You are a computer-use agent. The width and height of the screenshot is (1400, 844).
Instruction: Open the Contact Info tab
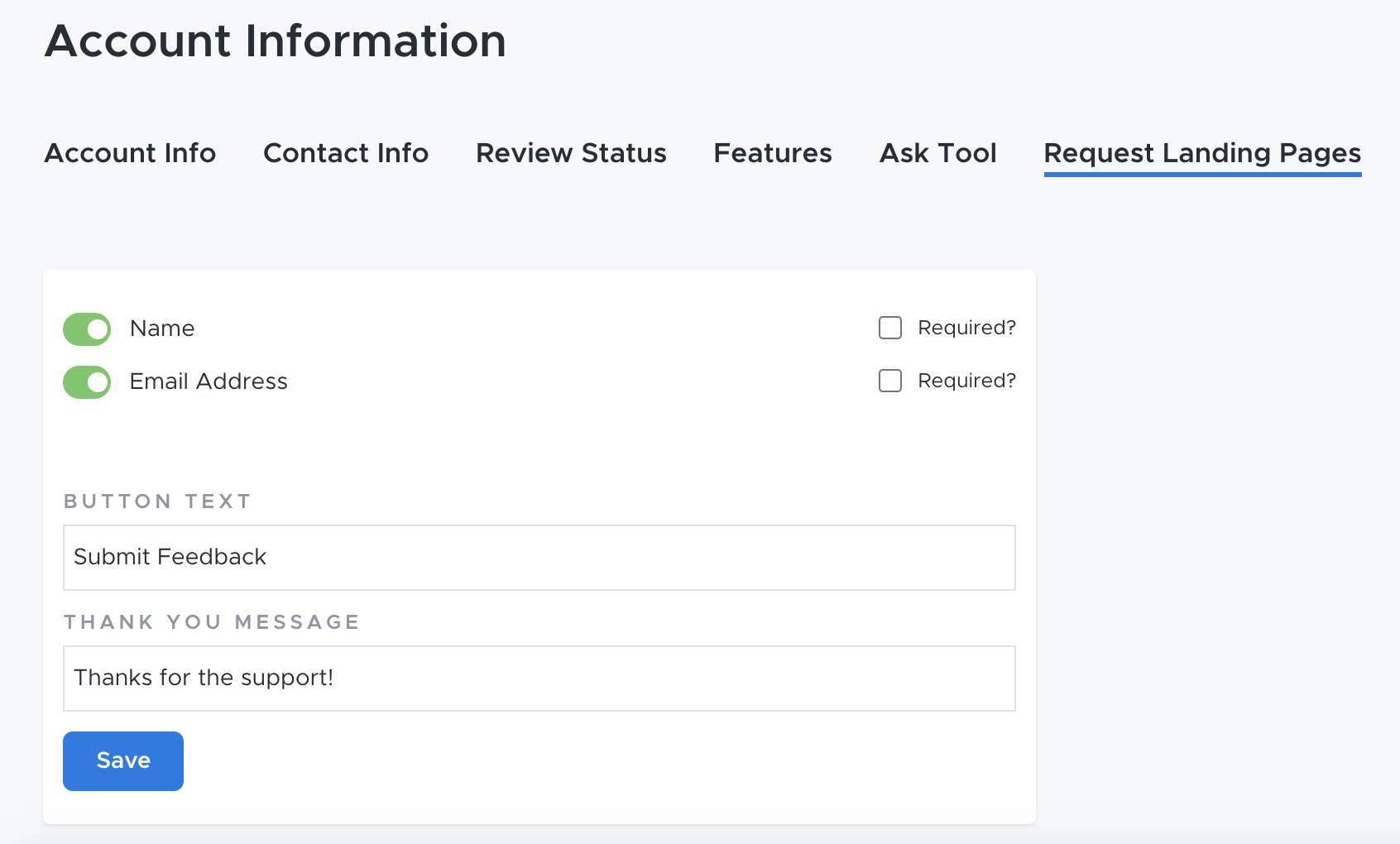[x=346, y=153]
